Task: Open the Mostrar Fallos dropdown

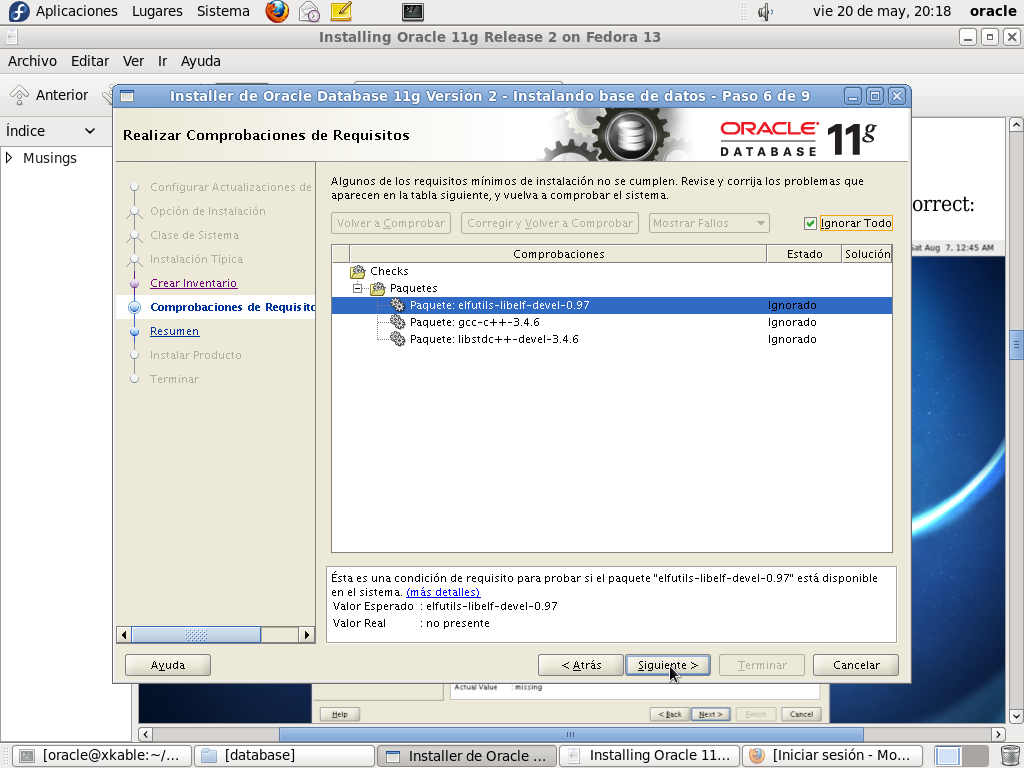Action: [709, 223]
